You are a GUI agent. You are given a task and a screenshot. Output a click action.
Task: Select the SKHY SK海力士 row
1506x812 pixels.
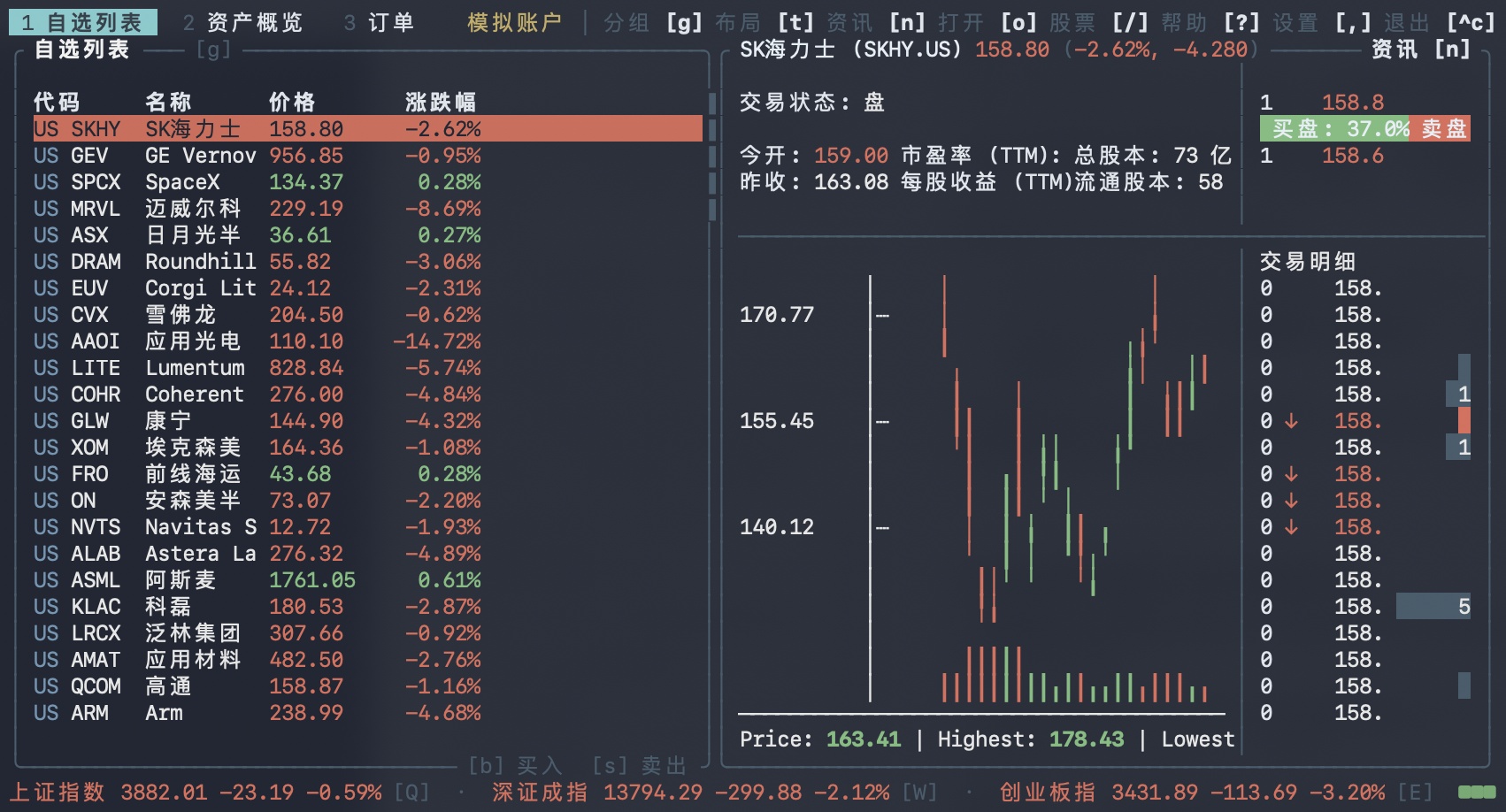pyautogui.click(x=368, y=129)
